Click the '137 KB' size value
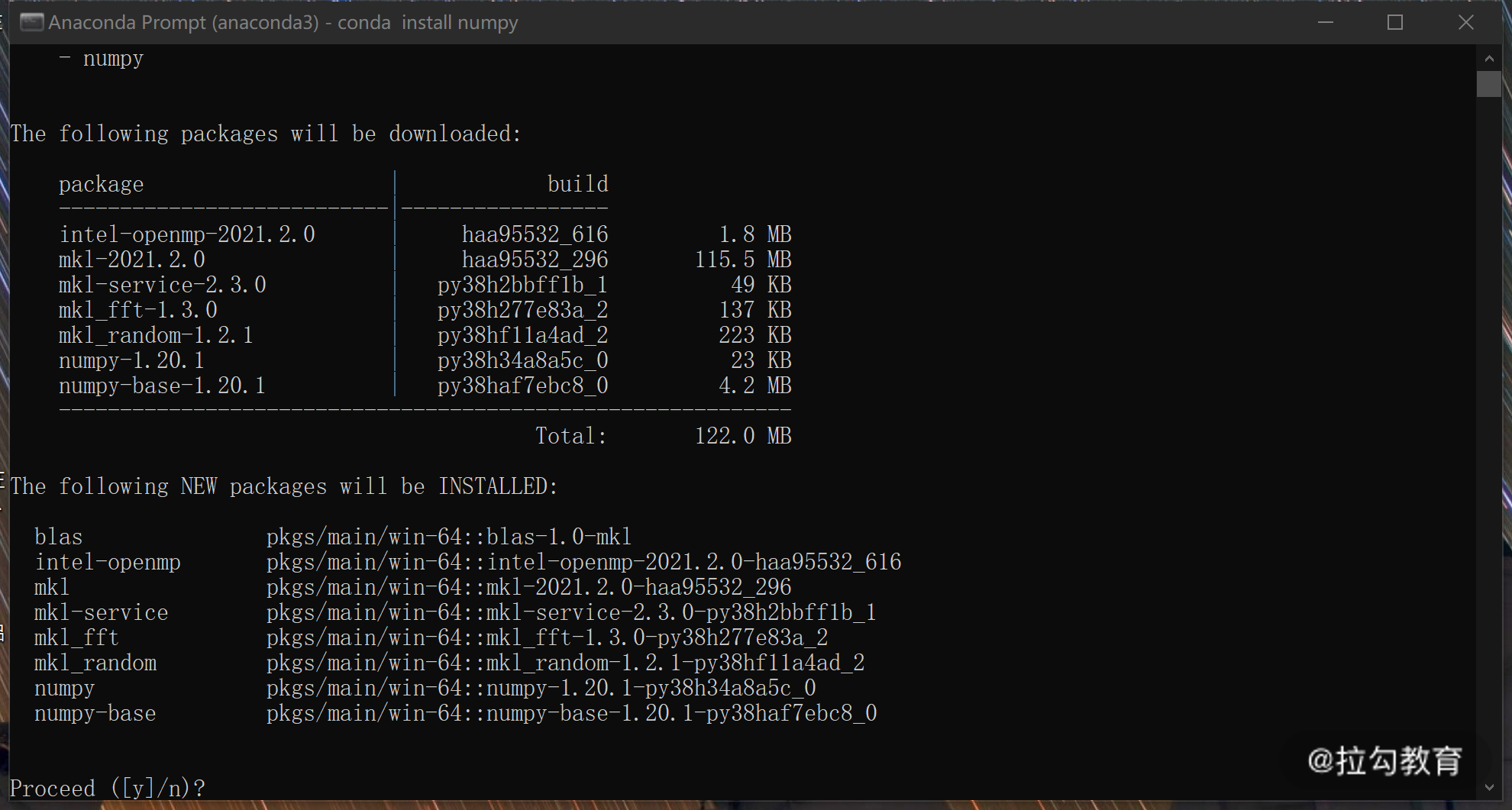The width and height of the screenshot is (1512, 810). (x=755, y=310)
